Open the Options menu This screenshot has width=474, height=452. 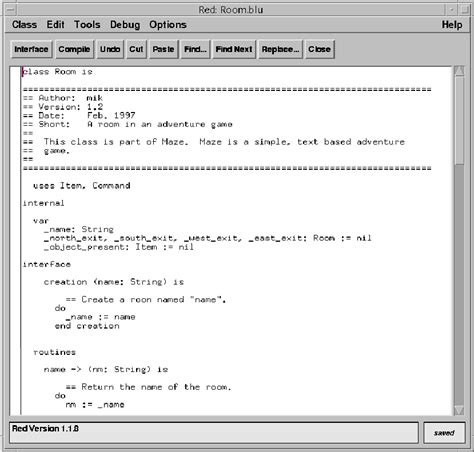[168, 25]
